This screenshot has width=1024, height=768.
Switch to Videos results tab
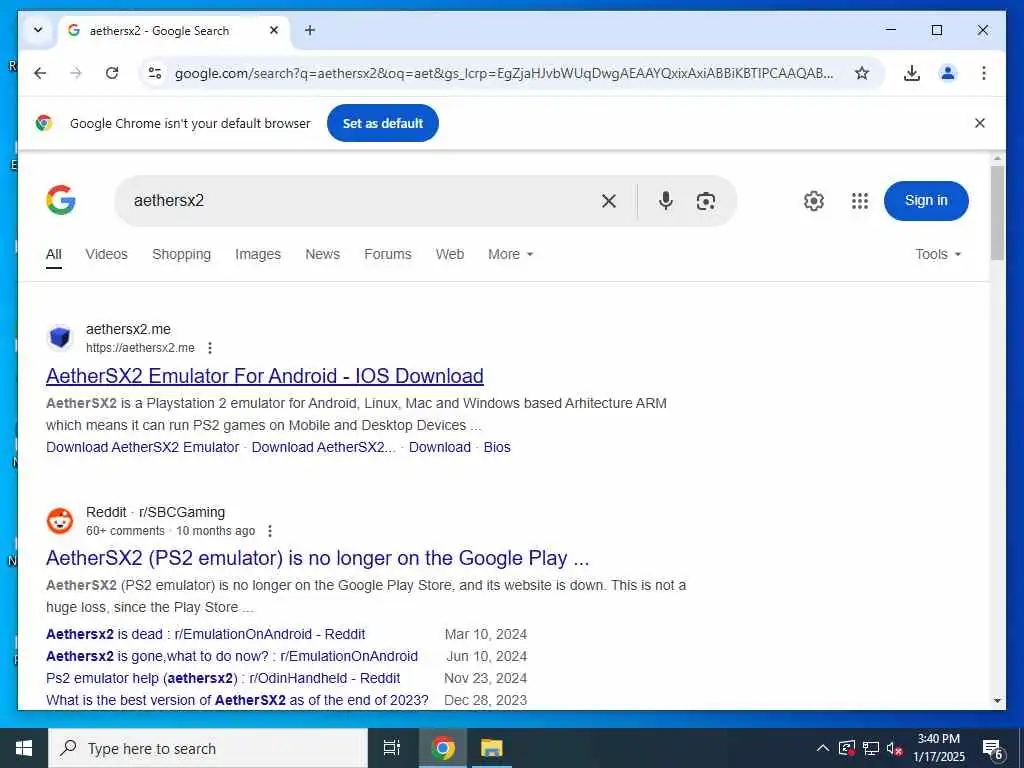106,254
